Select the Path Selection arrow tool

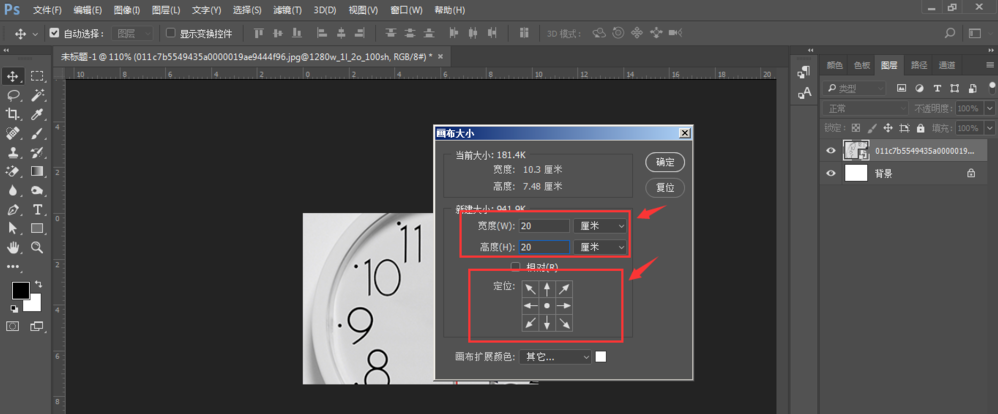tap(12, 228)
